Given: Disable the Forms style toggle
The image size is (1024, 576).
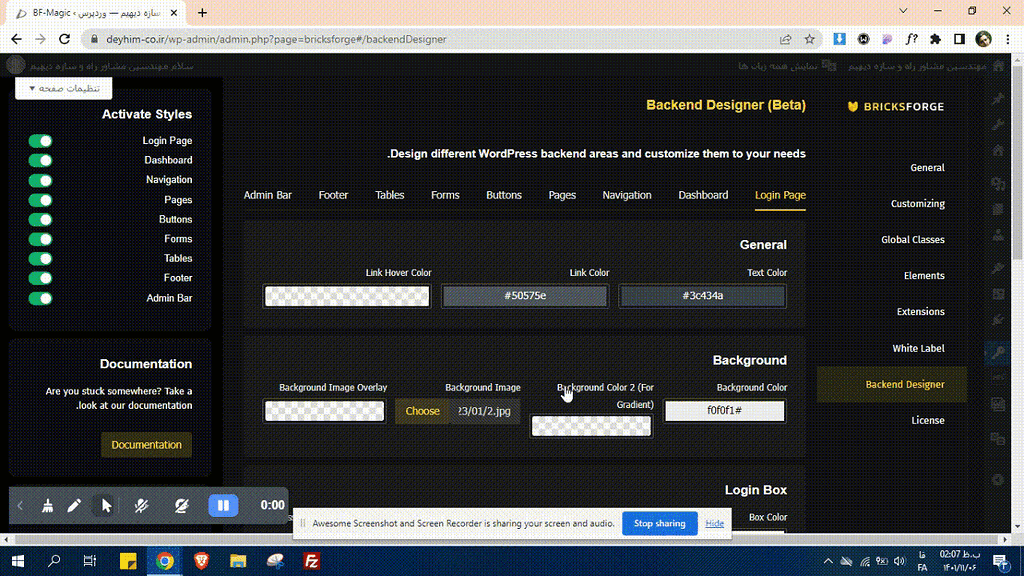Looking at the screenshot, I should (x=39, y=238).
